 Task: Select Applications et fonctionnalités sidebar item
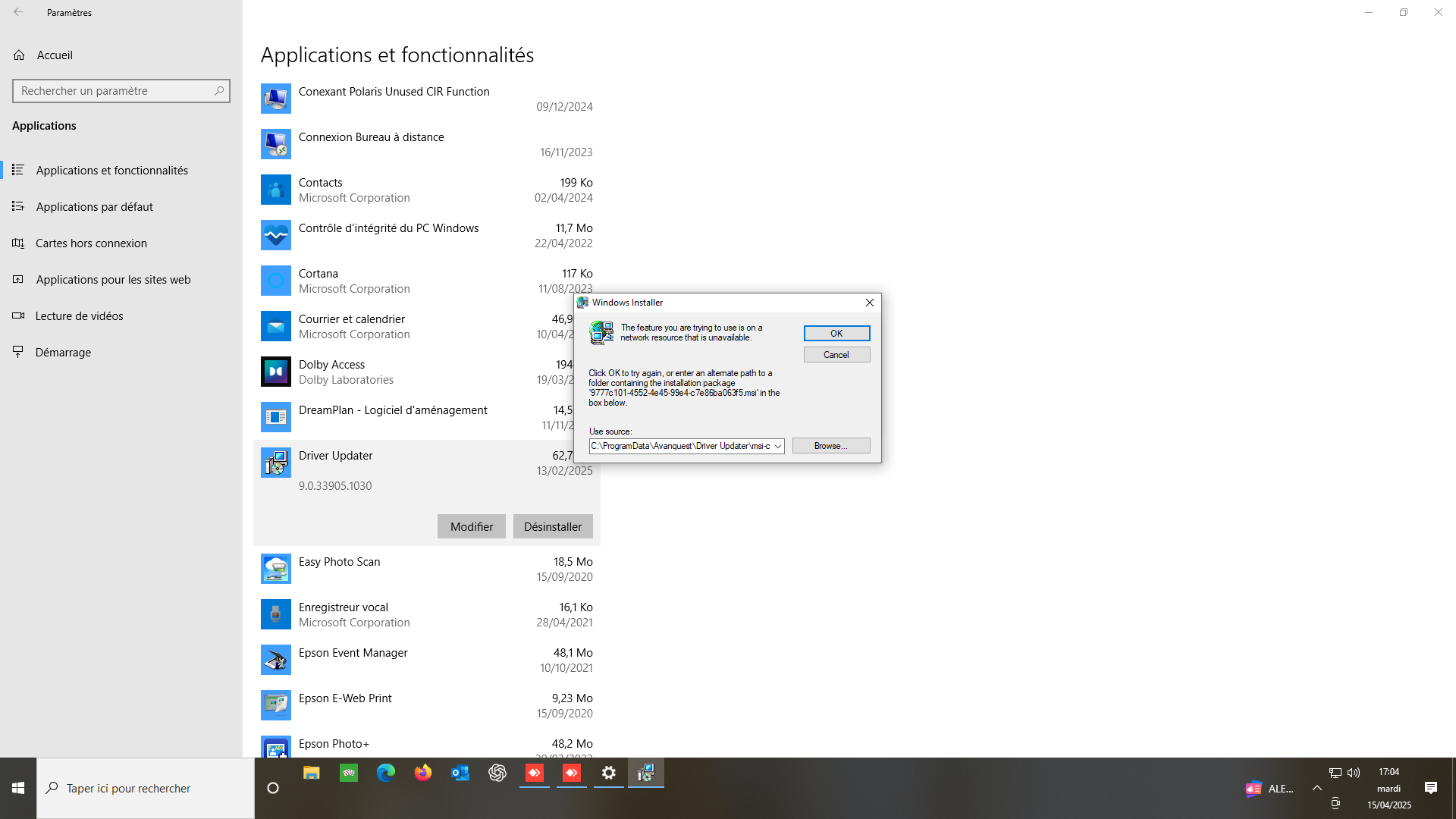coord(112,171)
